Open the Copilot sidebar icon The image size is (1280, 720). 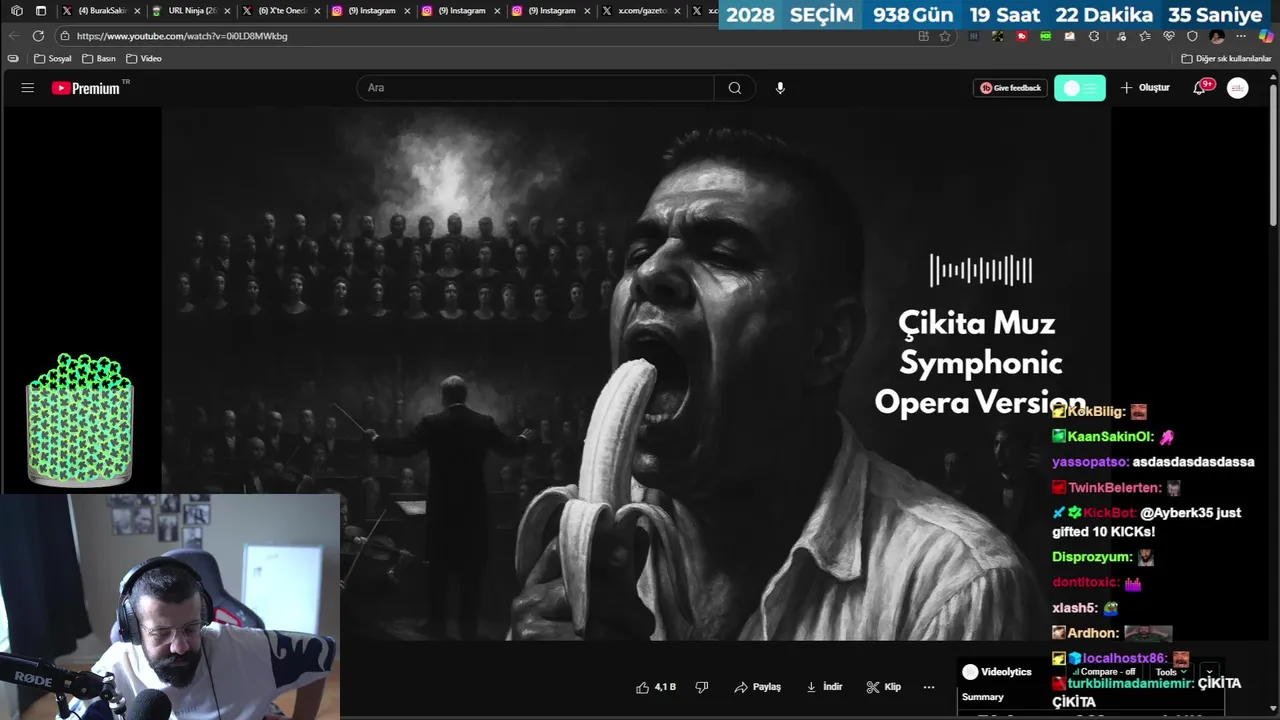point(1266,36)
